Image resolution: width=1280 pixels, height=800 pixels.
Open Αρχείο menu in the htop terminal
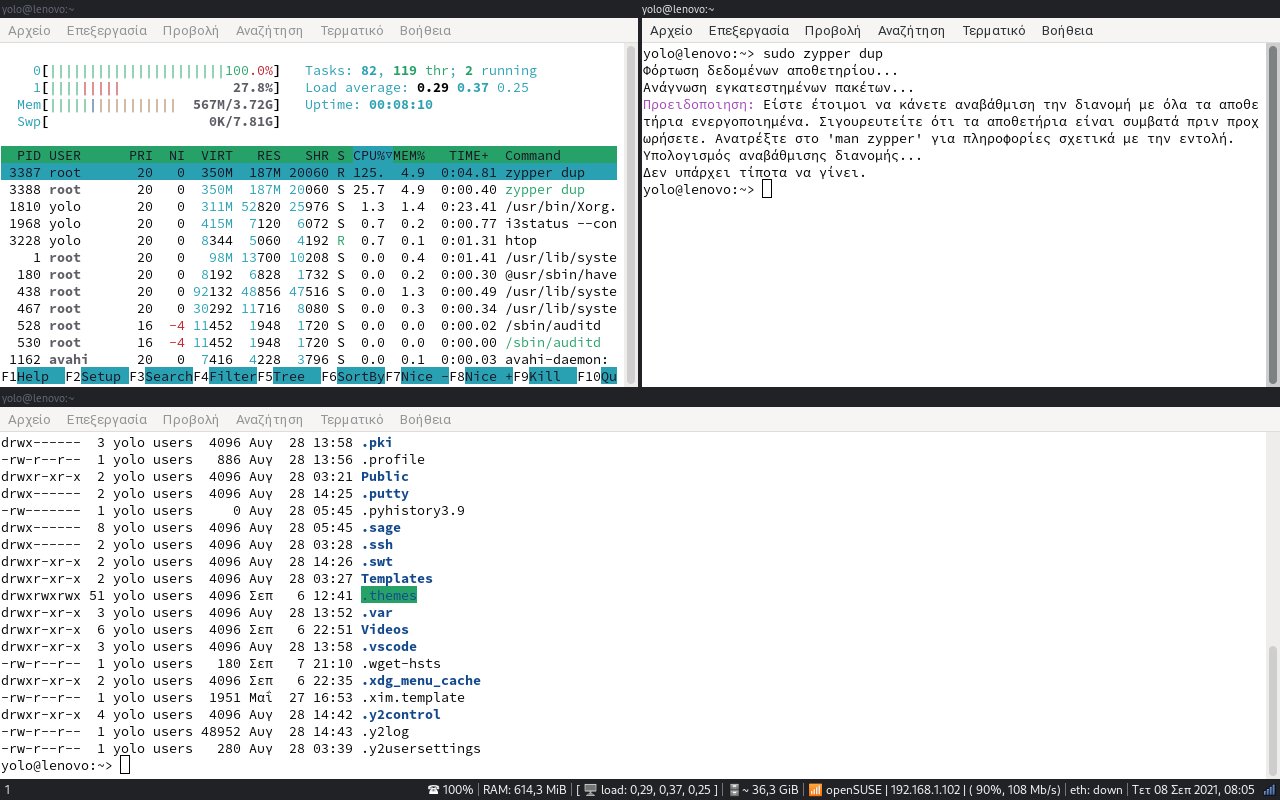tap(28, 30)
